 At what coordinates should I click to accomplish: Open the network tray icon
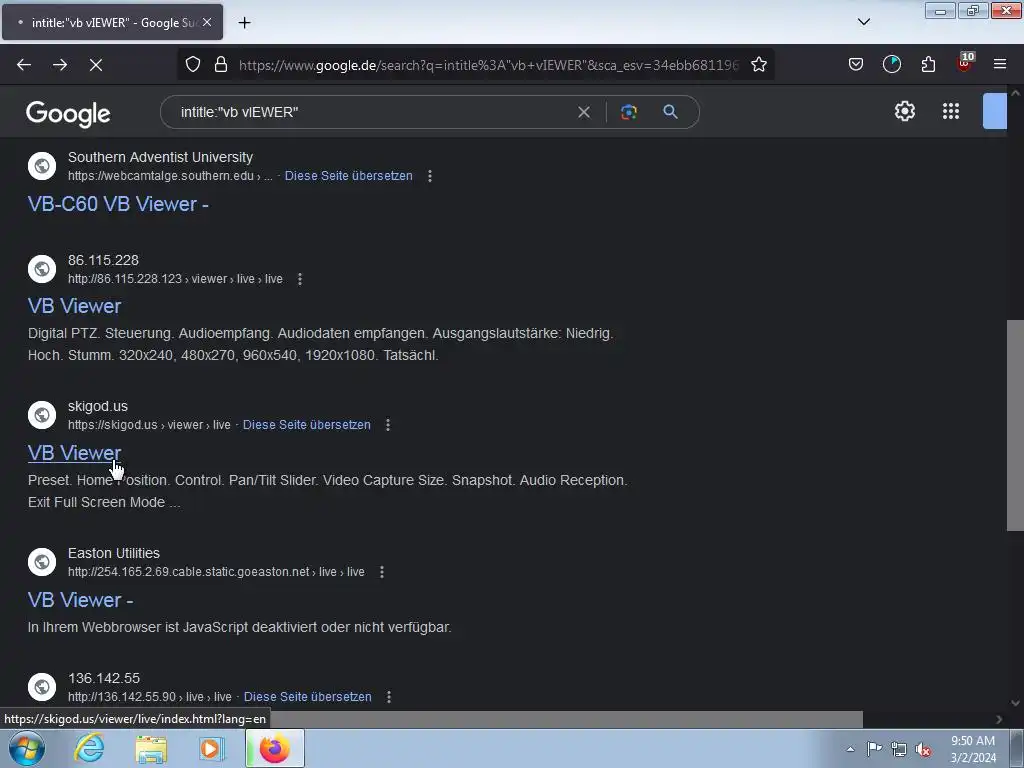(899, 750)
